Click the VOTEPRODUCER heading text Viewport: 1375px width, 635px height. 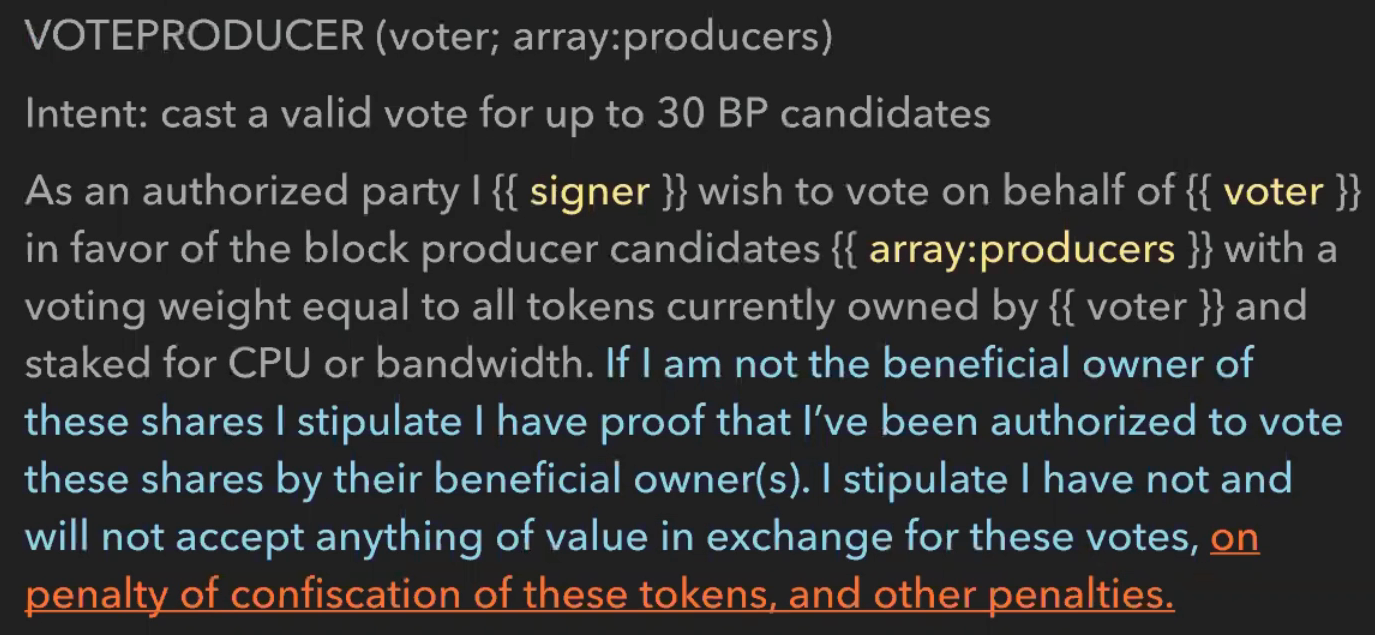(195, 37)
